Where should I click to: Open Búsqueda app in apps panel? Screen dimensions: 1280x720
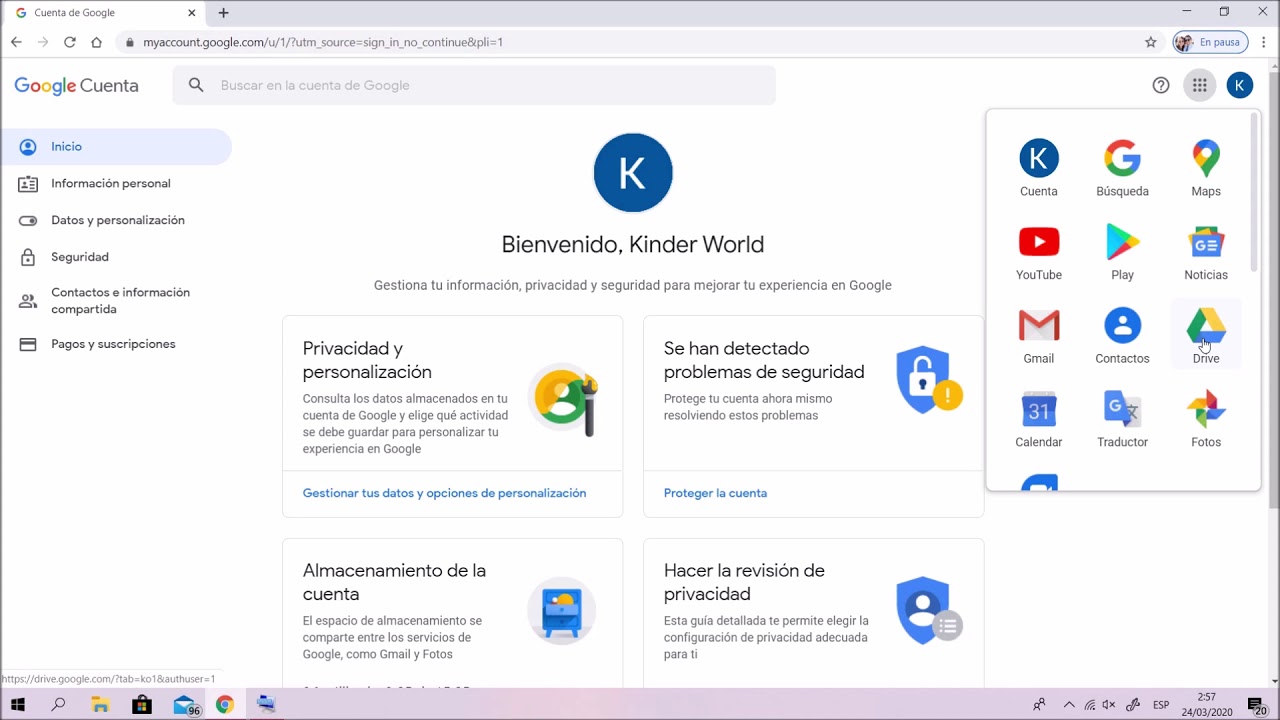[1122, 168]
